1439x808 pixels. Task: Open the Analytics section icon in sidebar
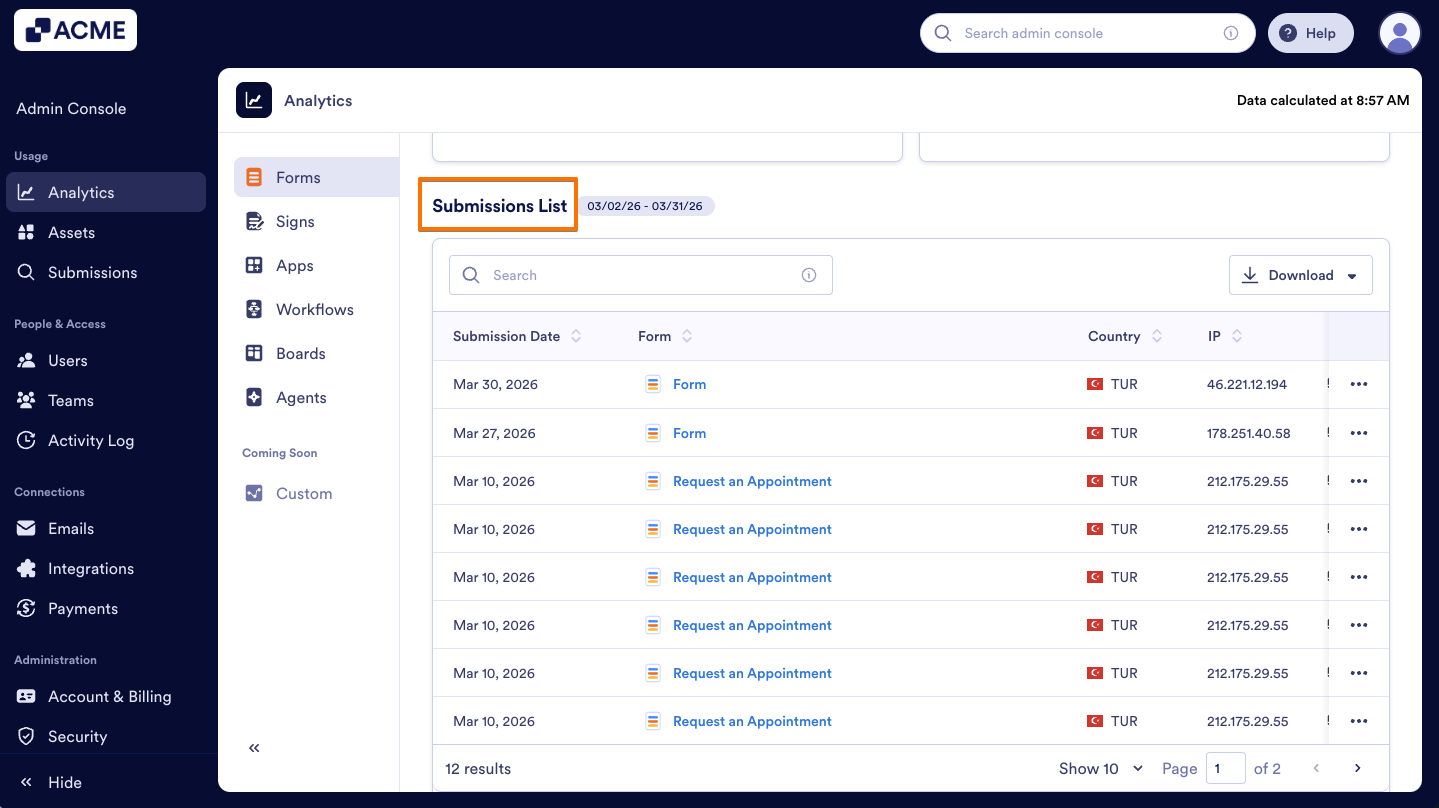click(x=27, y=192)
